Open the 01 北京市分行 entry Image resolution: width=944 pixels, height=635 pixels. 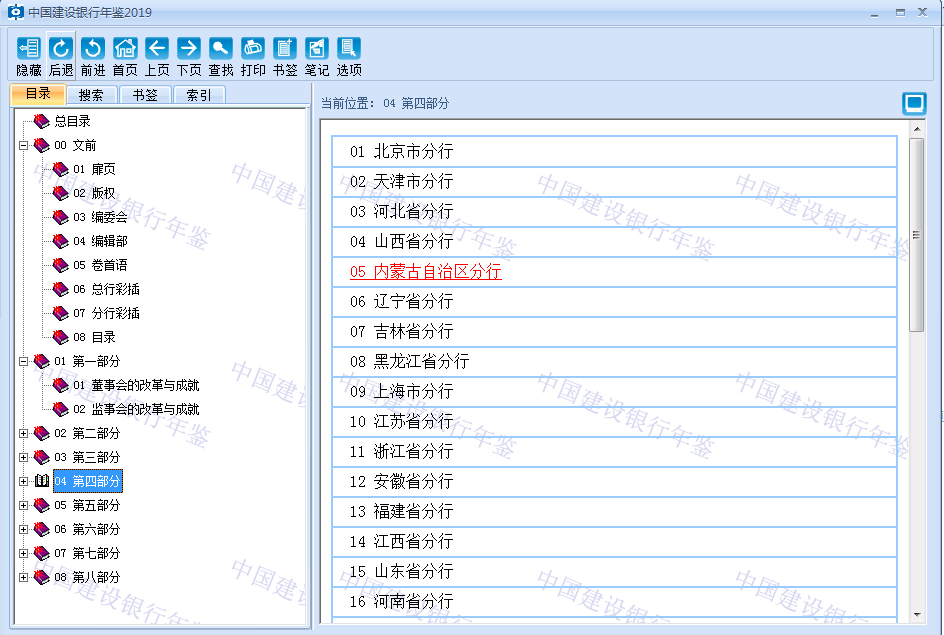(614, 152)
